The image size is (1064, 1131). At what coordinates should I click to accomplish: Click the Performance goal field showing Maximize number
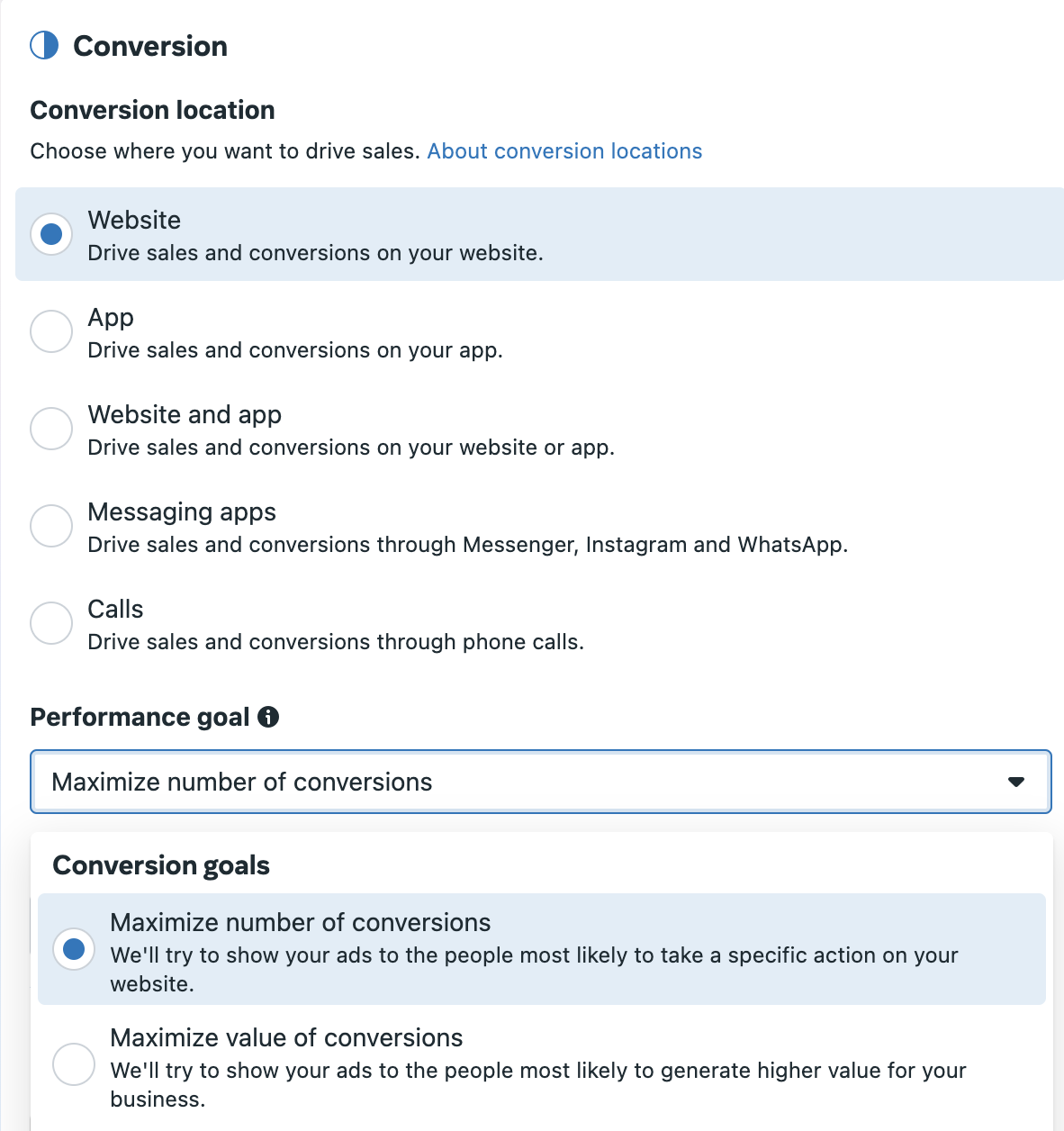[x=541, y=782]
